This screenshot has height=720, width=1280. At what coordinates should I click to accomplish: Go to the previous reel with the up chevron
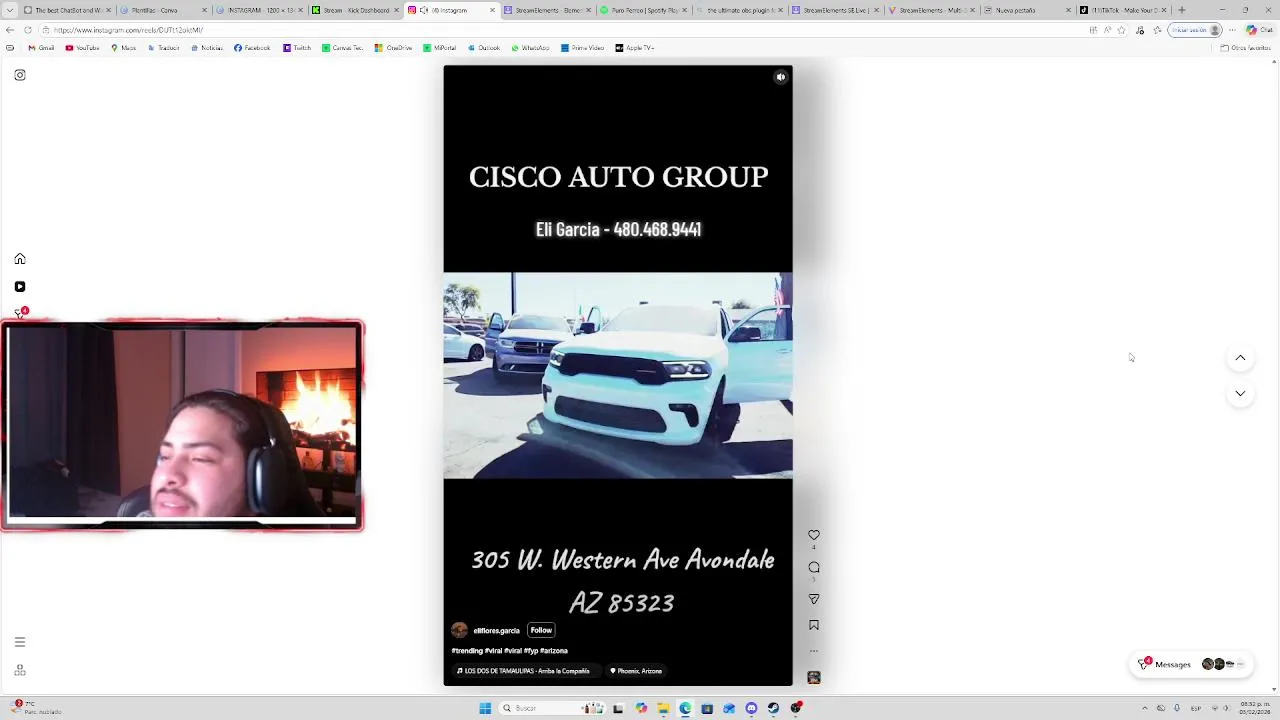(1240, 358)
